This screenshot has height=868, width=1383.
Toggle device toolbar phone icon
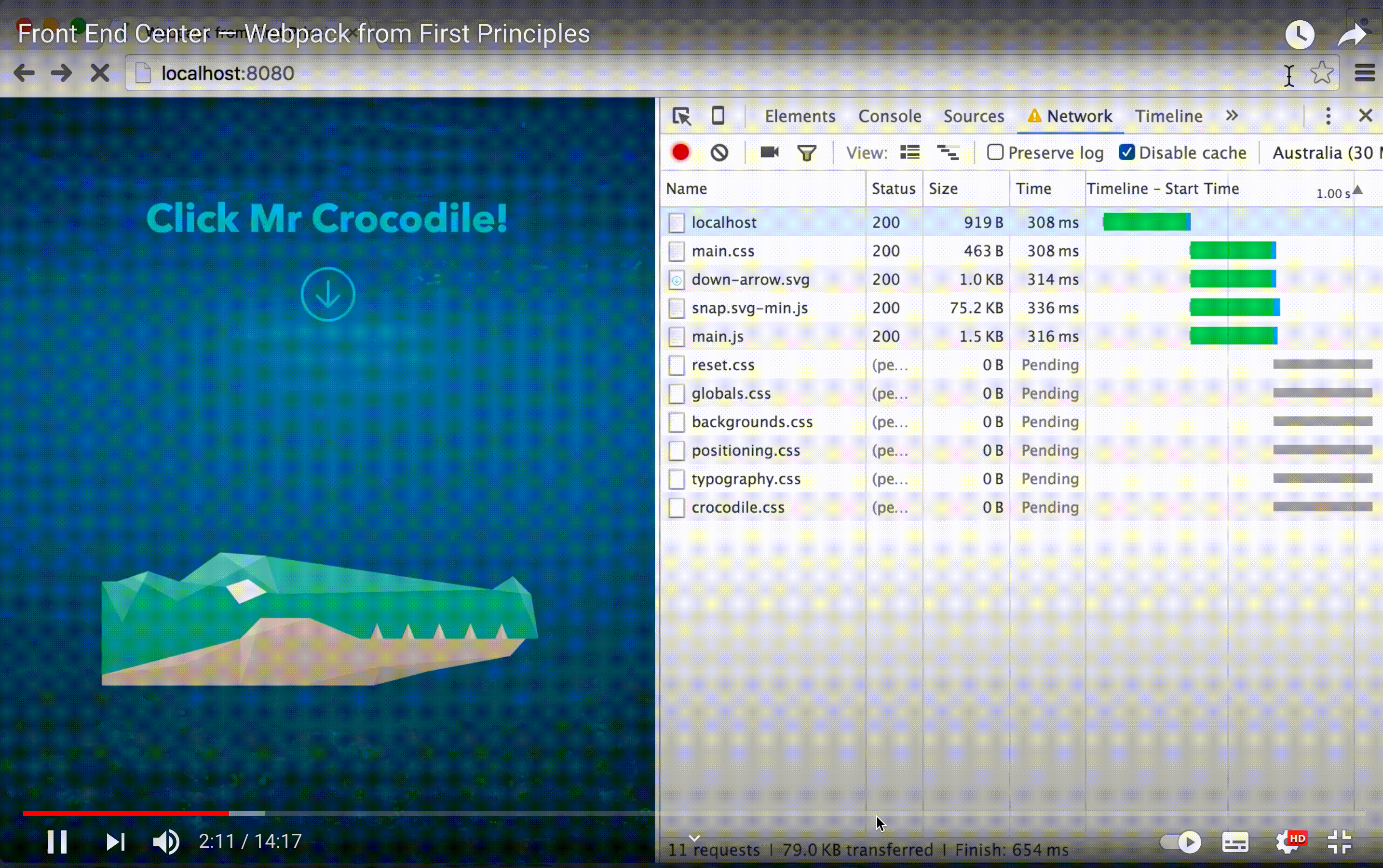point(718,116)
